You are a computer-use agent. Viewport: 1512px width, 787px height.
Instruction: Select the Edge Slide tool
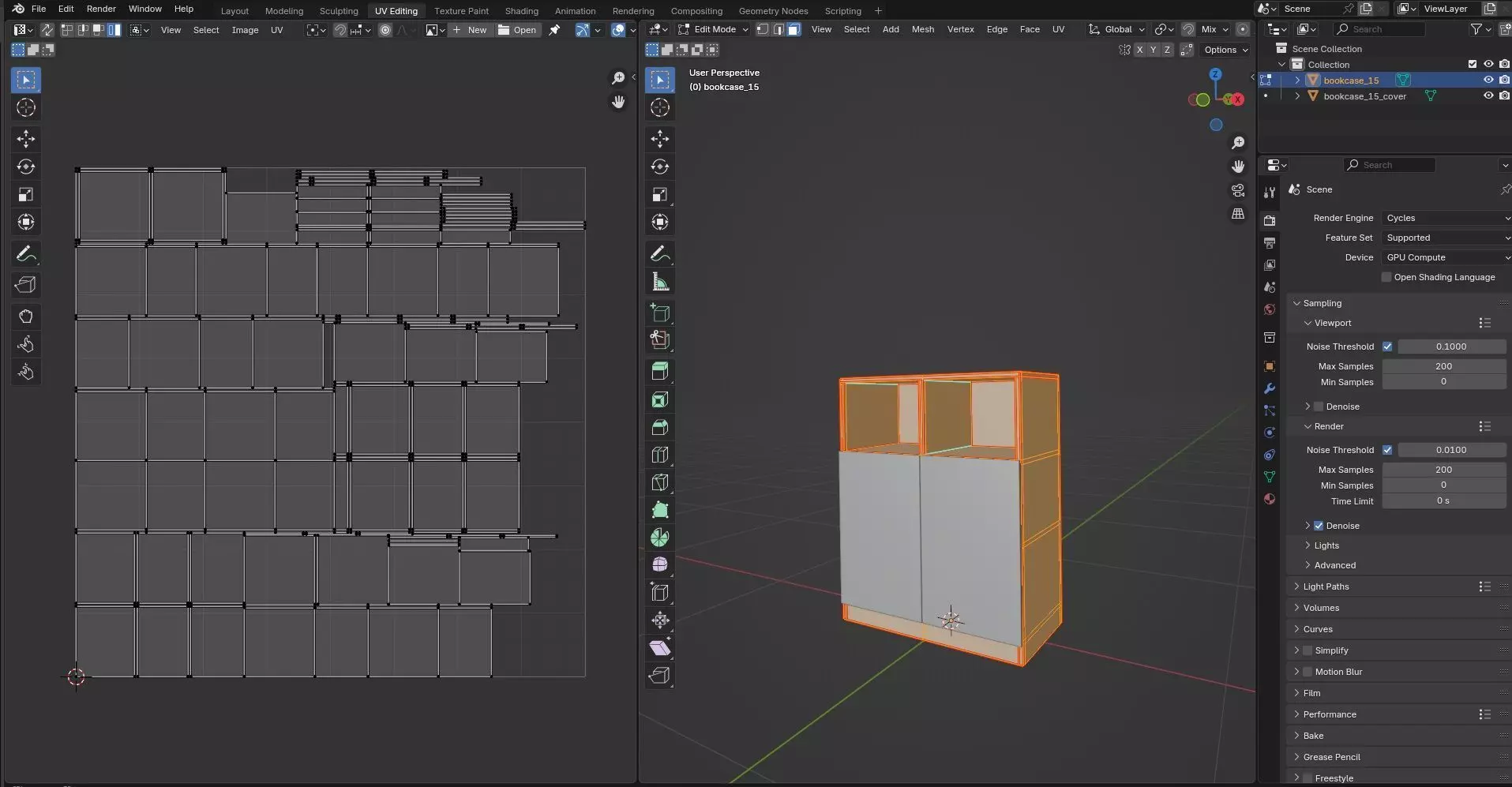click(660, 592)
